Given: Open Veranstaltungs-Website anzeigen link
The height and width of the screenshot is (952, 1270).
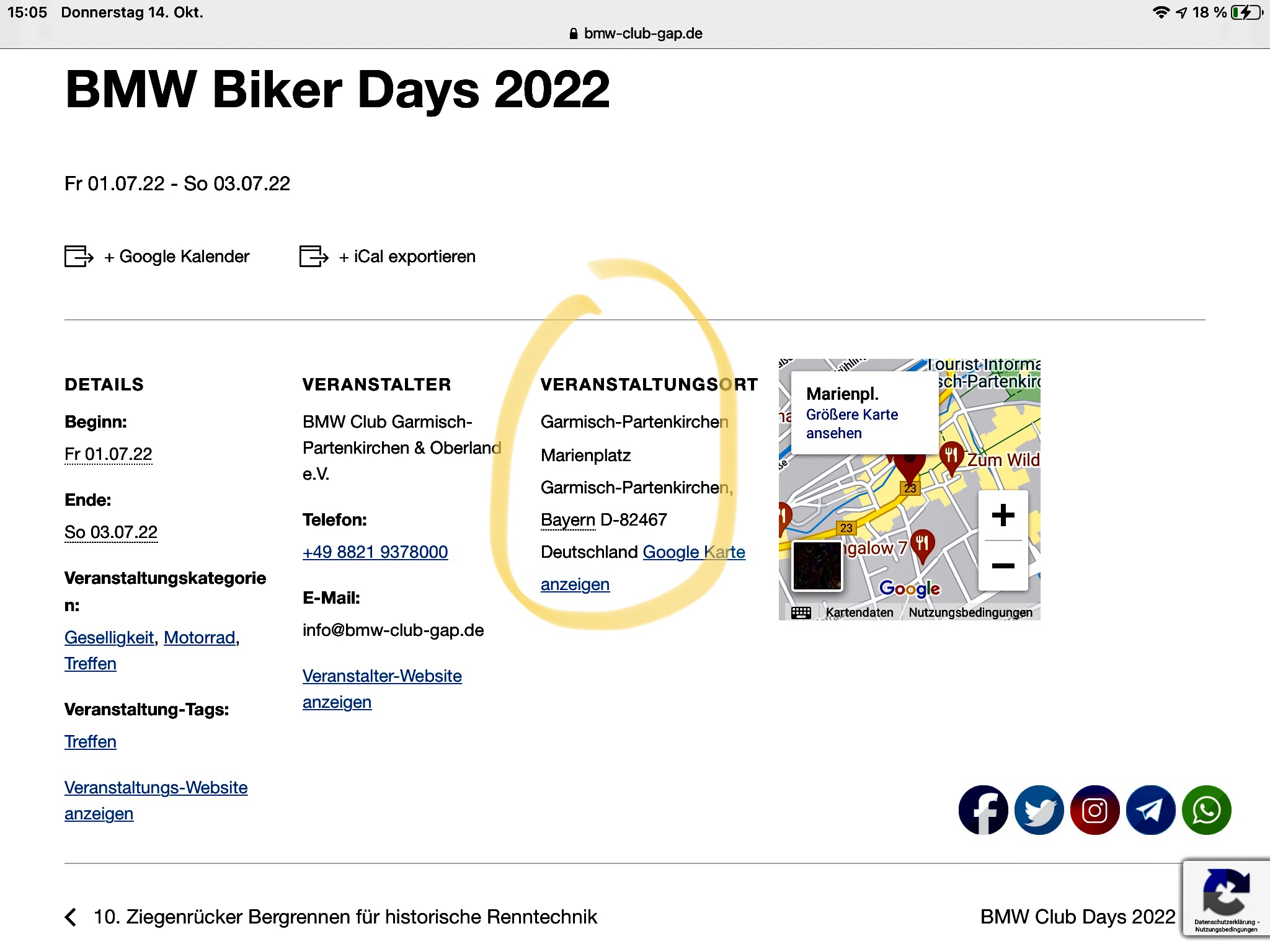Looking at the screenshot, I should click(x=156, y=788).
